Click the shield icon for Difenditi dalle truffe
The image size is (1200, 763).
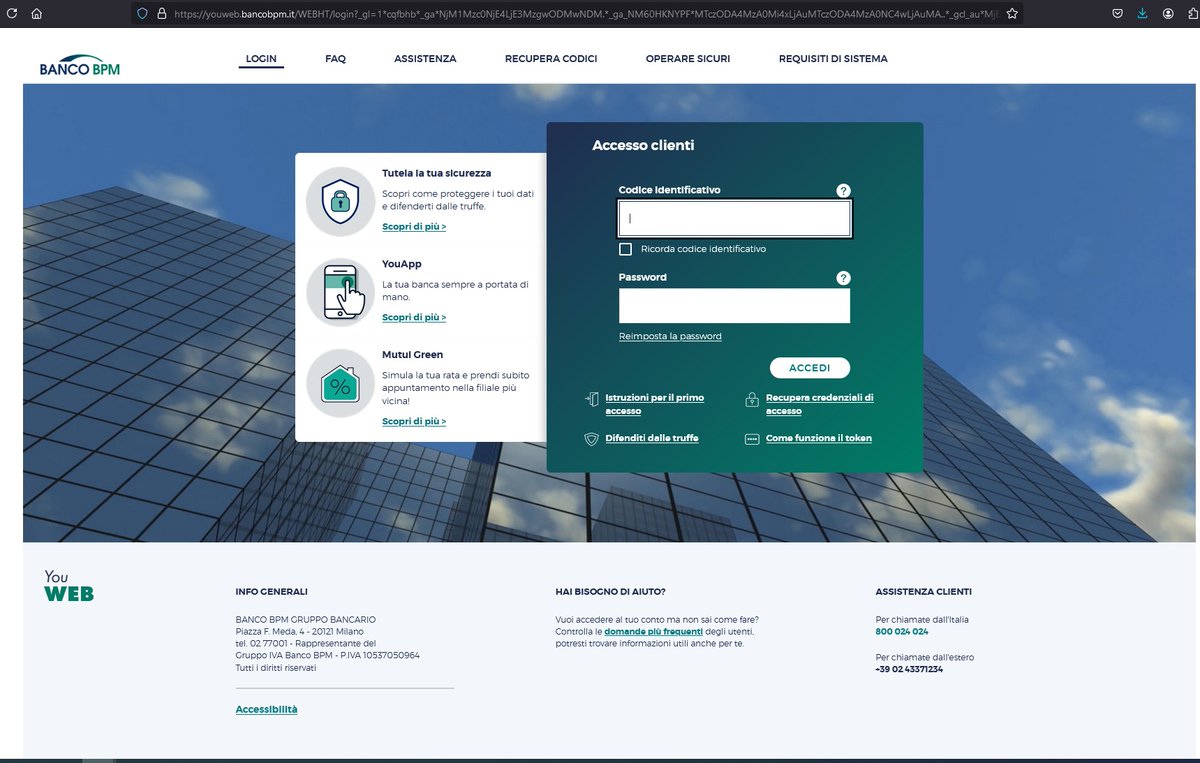[x=591, y=439]
